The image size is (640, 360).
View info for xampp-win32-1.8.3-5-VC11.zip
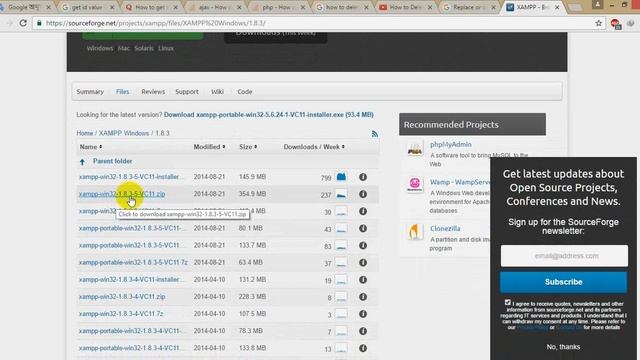(x=362, y=194)
